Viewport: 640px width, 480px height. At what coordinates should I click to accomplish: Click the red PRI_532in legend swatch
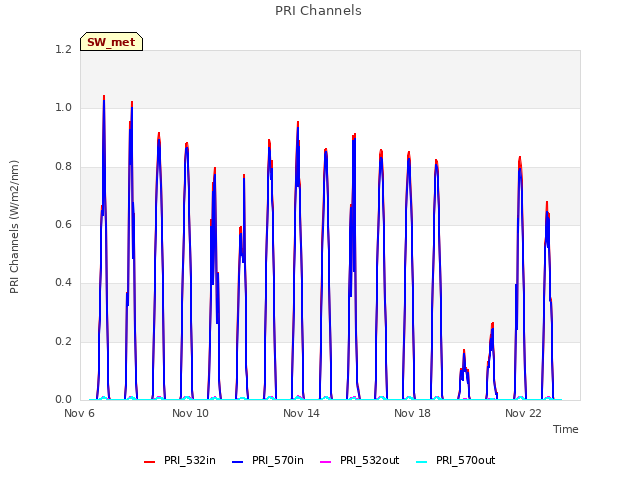pyautogui.click(x=149, y=462)
